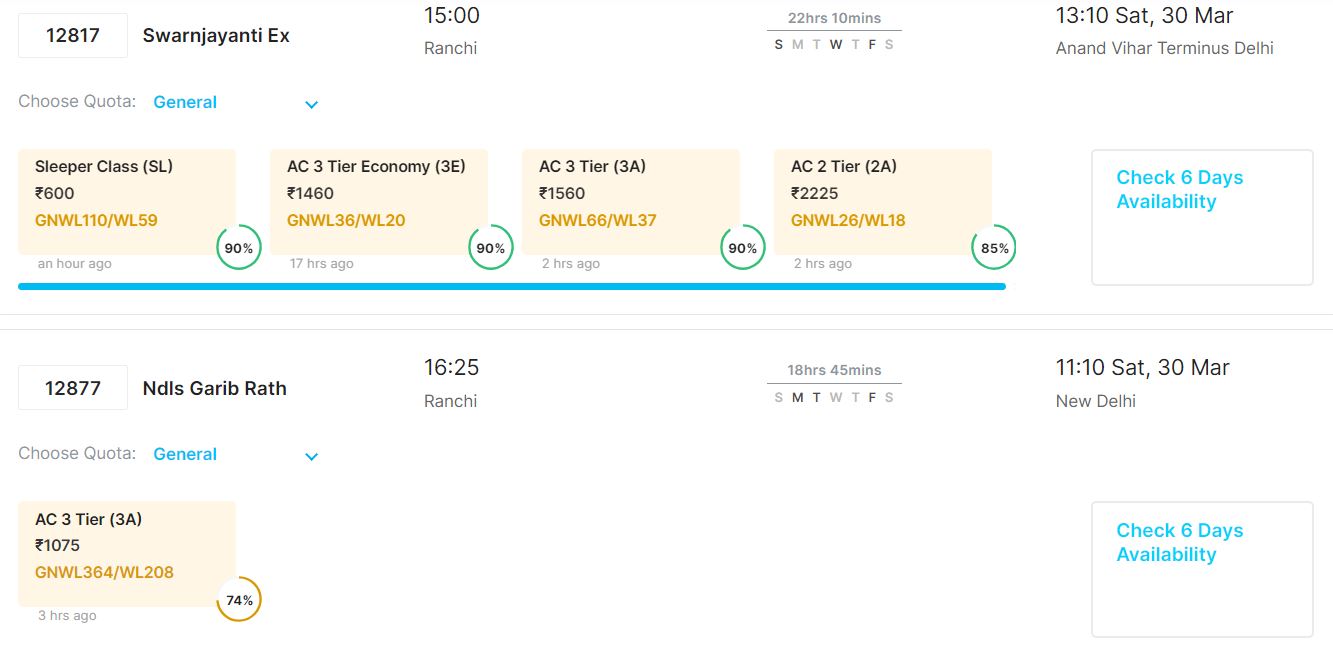Click the 90% prediction circle on Sleeper Class
Viewport: 1333px width, 656px height.
(x=239, y=248)
